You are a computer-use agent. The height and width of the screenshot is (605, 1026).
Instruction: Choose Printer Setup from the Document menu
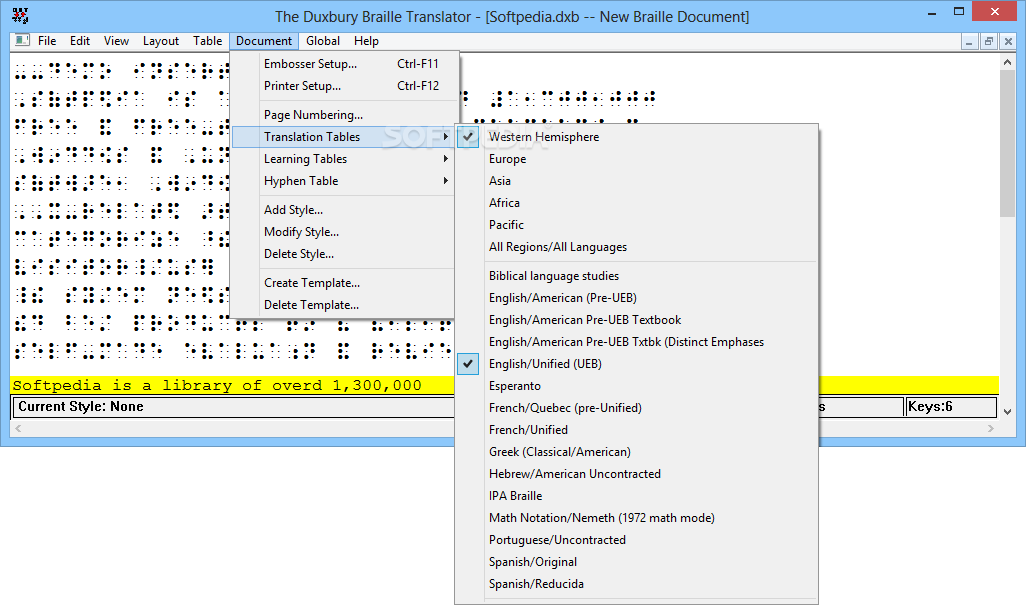coord(344,86)
